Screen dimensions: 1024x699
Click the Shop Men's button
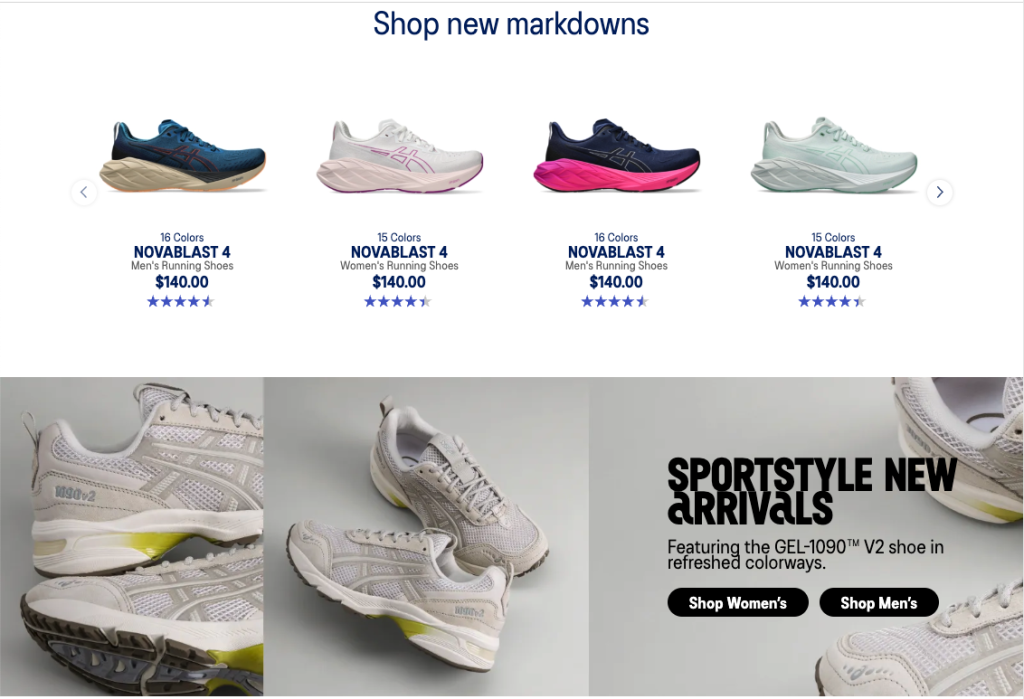coord(878,602)
